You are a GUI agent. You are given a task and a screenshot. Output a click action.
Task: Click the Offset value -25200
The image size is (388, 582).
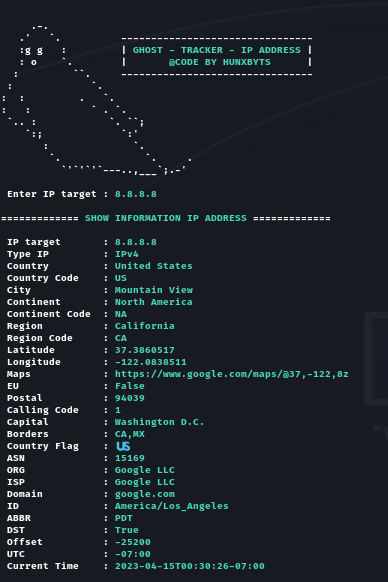tap(133, 542)
